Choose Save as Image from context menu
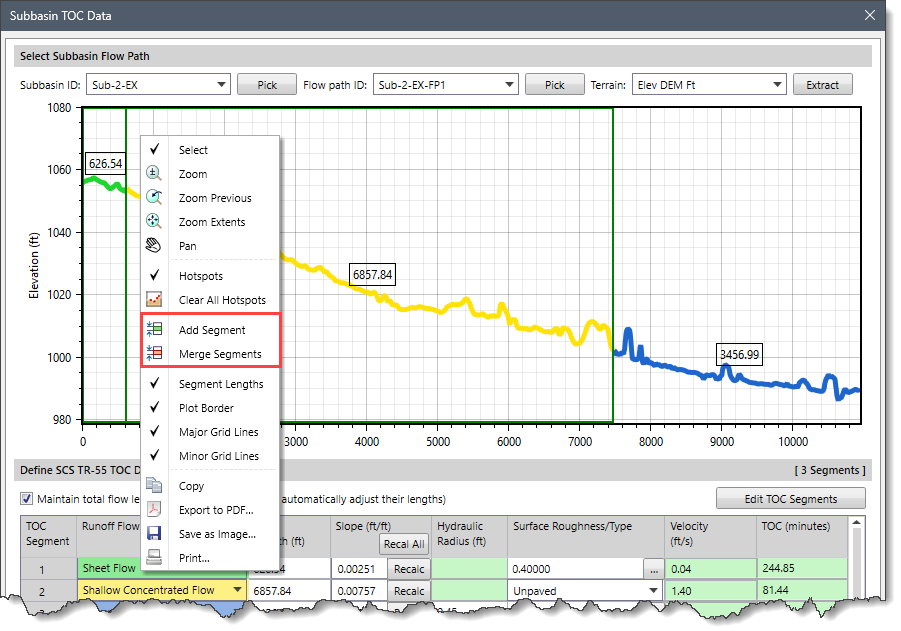This screenshot has width=901, height=631. pyautogui.click(x=217, y=534)
